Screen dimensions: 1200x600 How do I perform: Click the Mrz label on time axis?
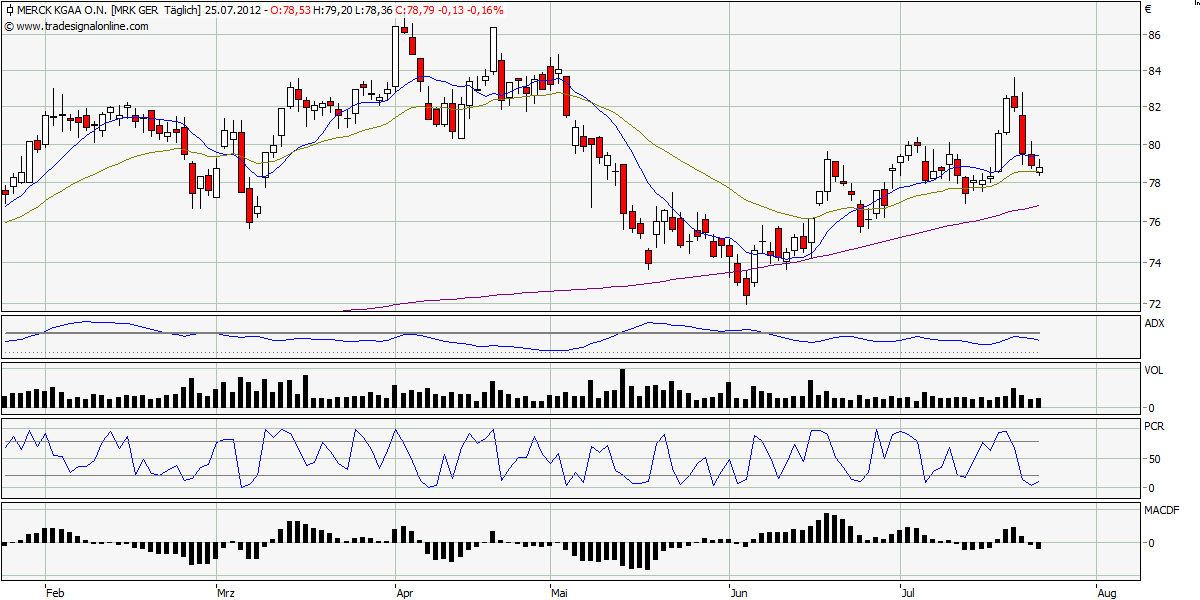tap(226, 592)
